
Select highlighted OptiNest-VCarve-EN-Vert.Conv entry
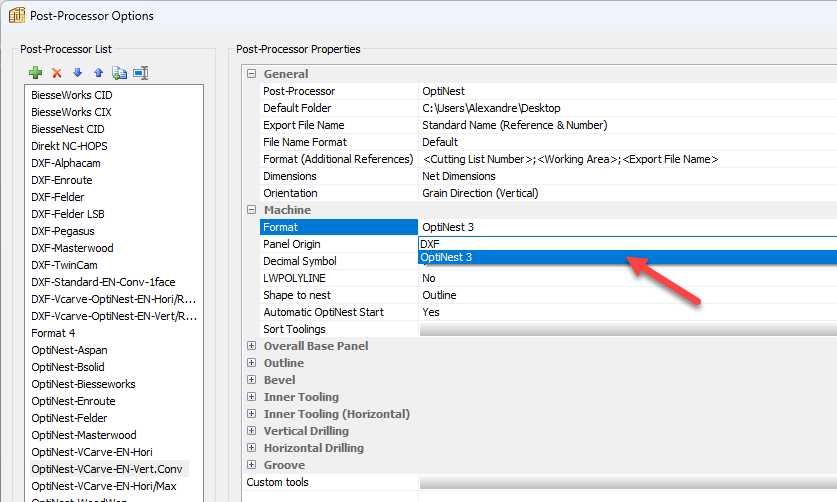click(x=109, y=469)
